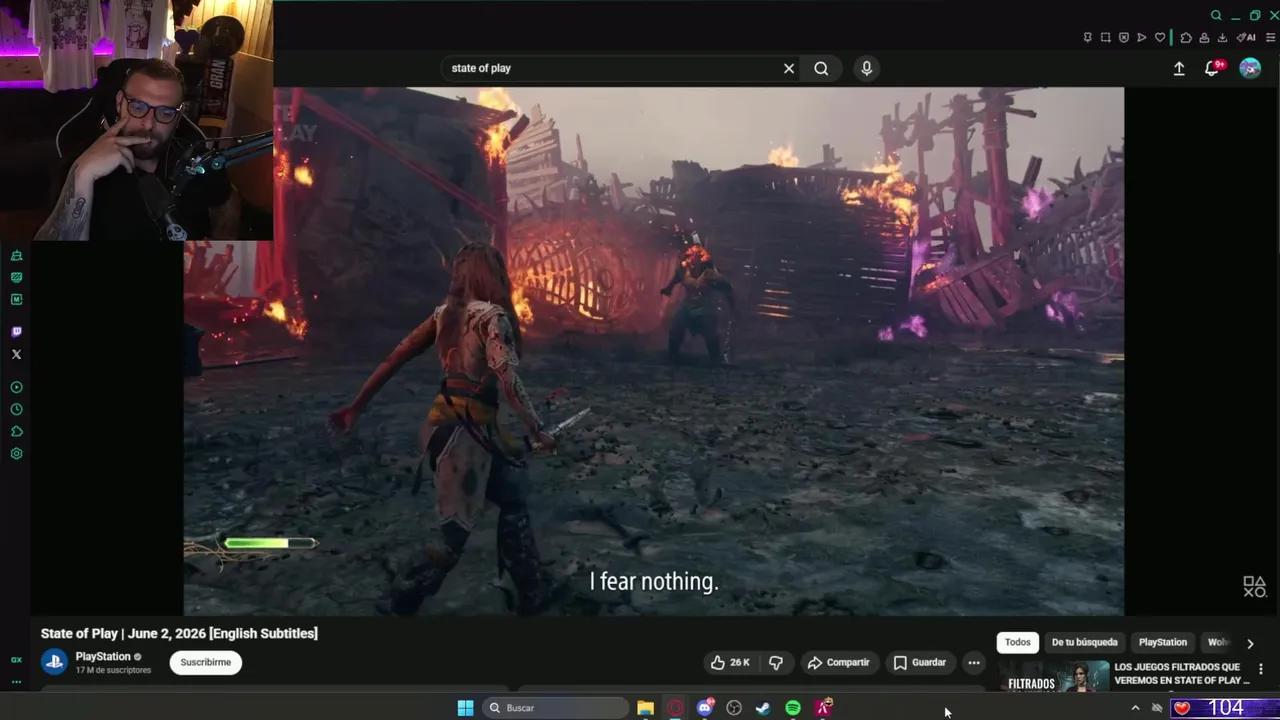The height and width of the screenshot is (720, 1280).
Task: Open three-dot menu of recommended video
Action: click(x=1261, y=669)
